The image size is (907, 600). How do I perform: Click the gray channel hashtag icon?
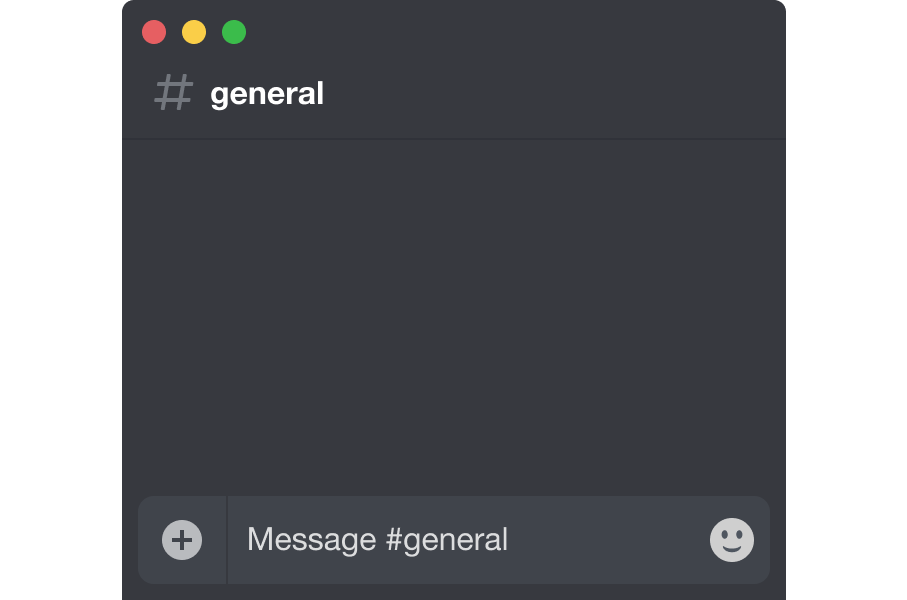(174, 92)
